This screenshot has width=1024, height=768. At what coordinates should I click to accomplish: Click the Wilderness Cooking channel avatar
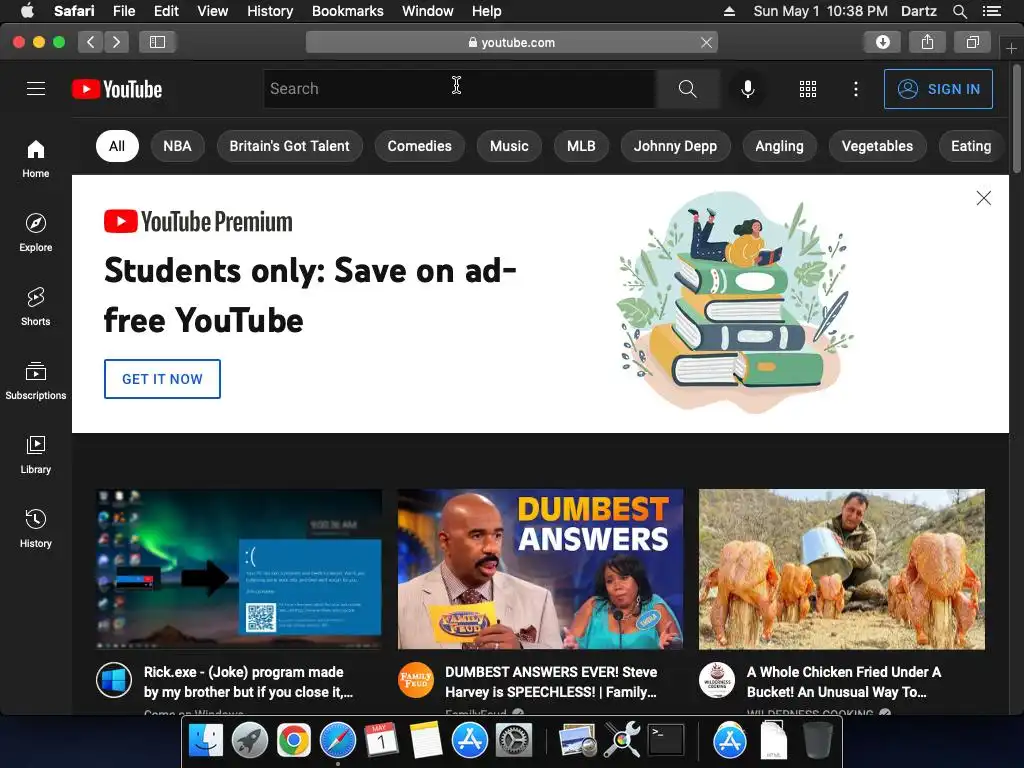point(716,680)
